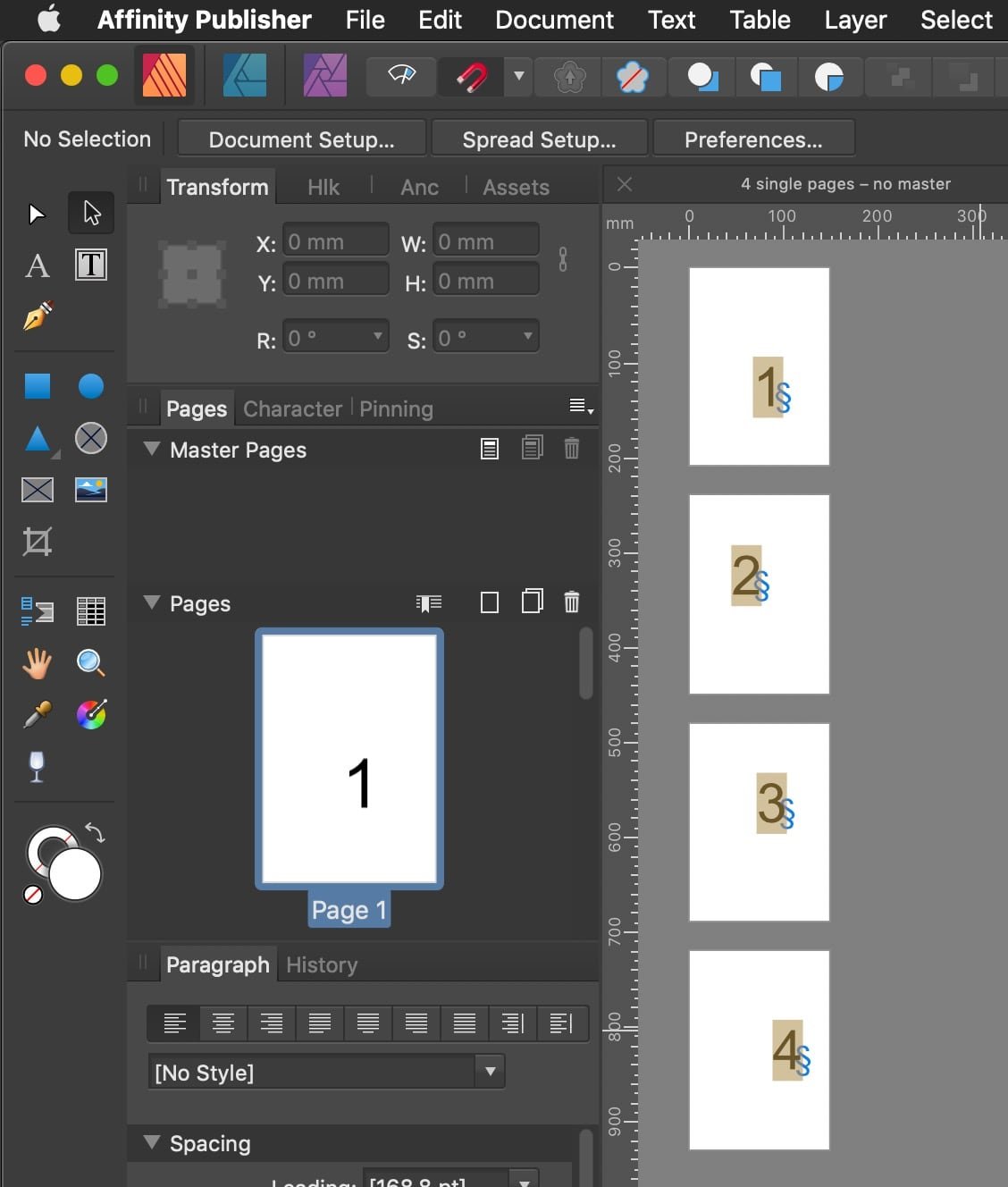Apply right alignment in the Paragraph panel
Screen dimensions: 1008x1187
[x=271, y=1023]
